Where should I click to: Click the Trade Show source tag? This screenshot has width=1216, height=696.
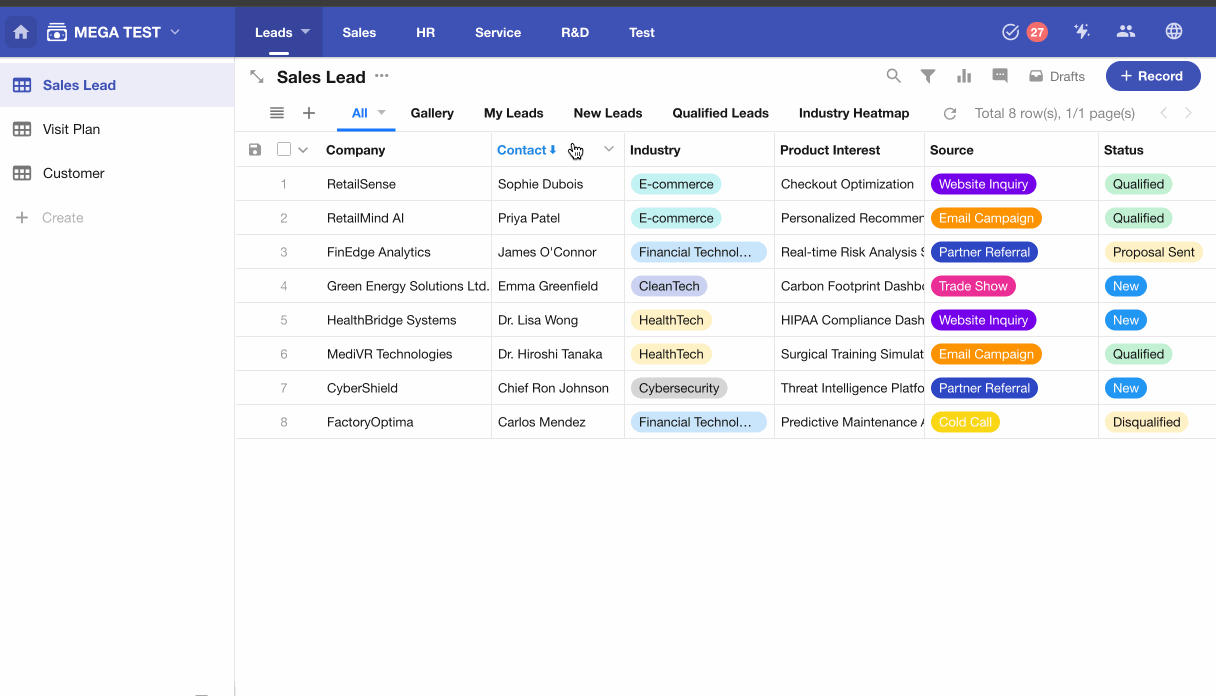[972, 286]
